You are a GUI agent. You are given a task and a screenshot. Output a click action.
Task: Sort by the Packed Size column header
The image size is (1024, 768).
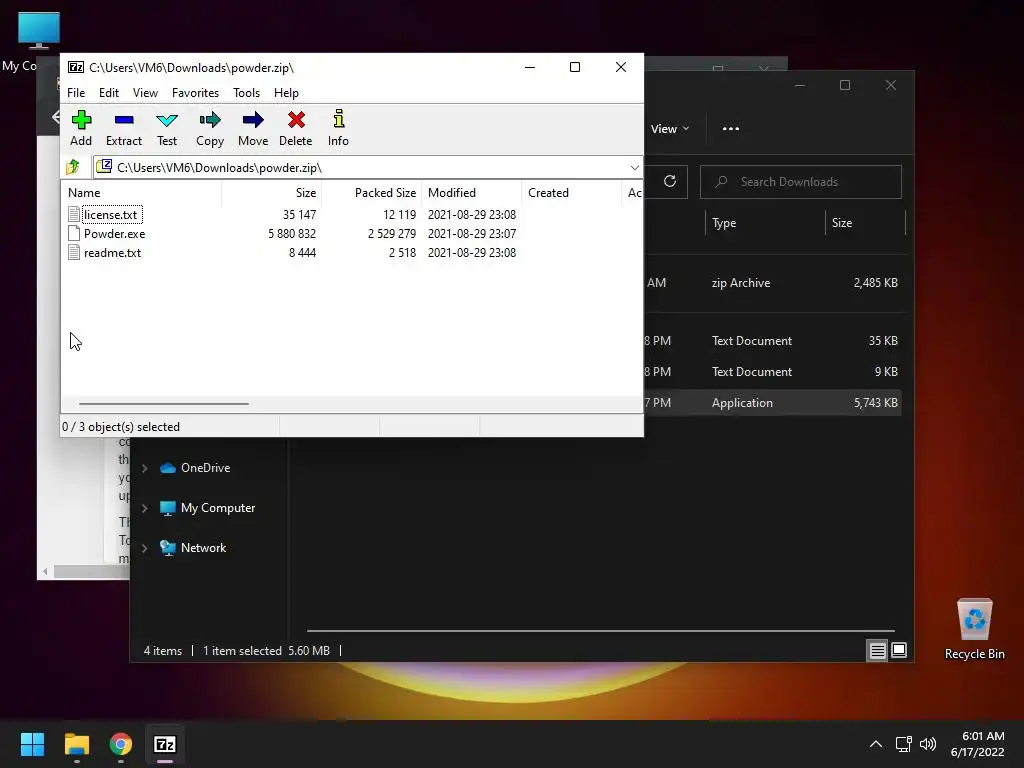[370, 193]
